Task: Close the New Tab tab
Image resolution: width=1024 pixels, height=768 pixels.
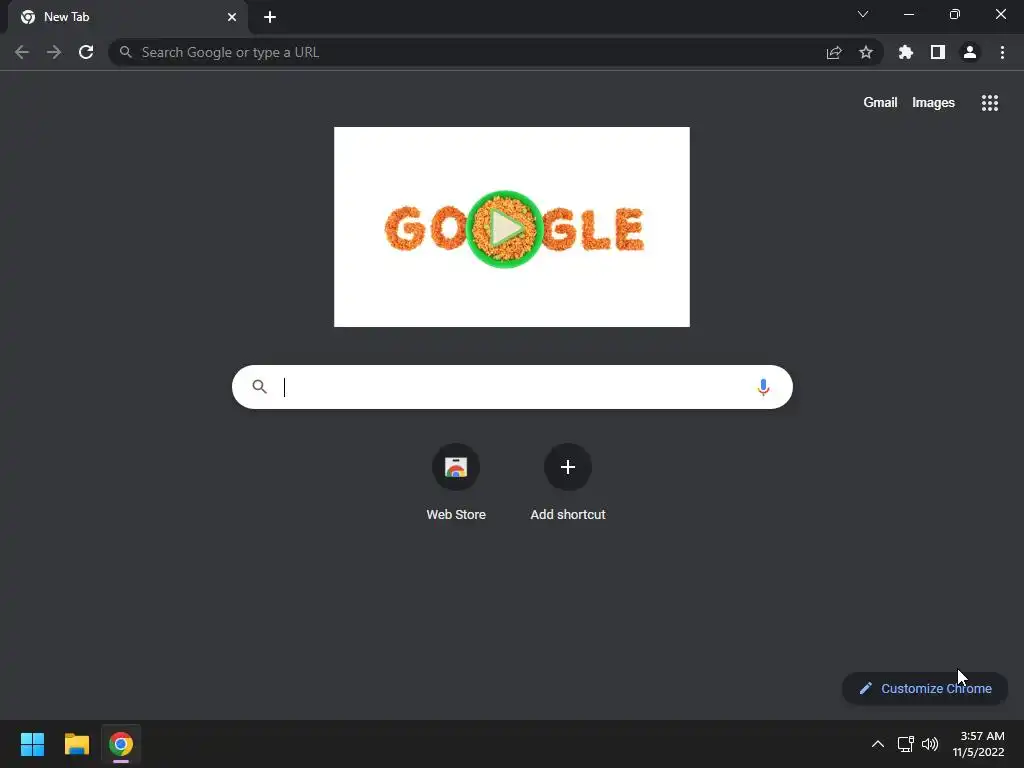Action: coord(232,17)
